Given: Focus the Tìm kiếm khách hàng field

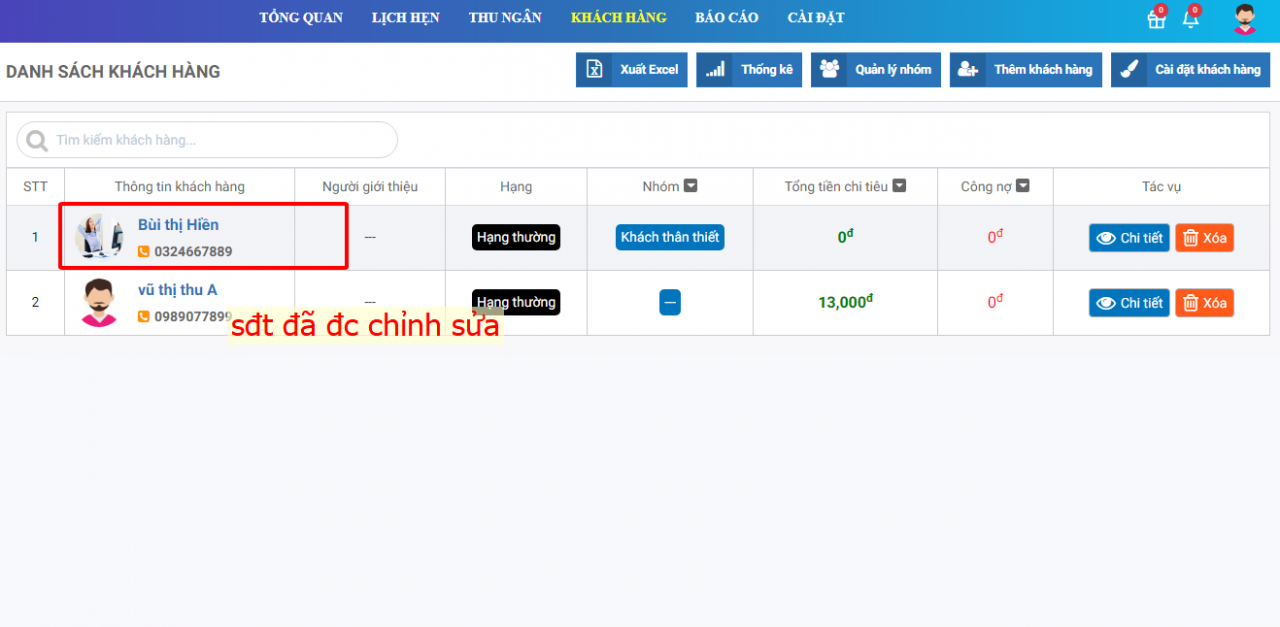Looking at the screenshot, I should click(x=220, y=140).
